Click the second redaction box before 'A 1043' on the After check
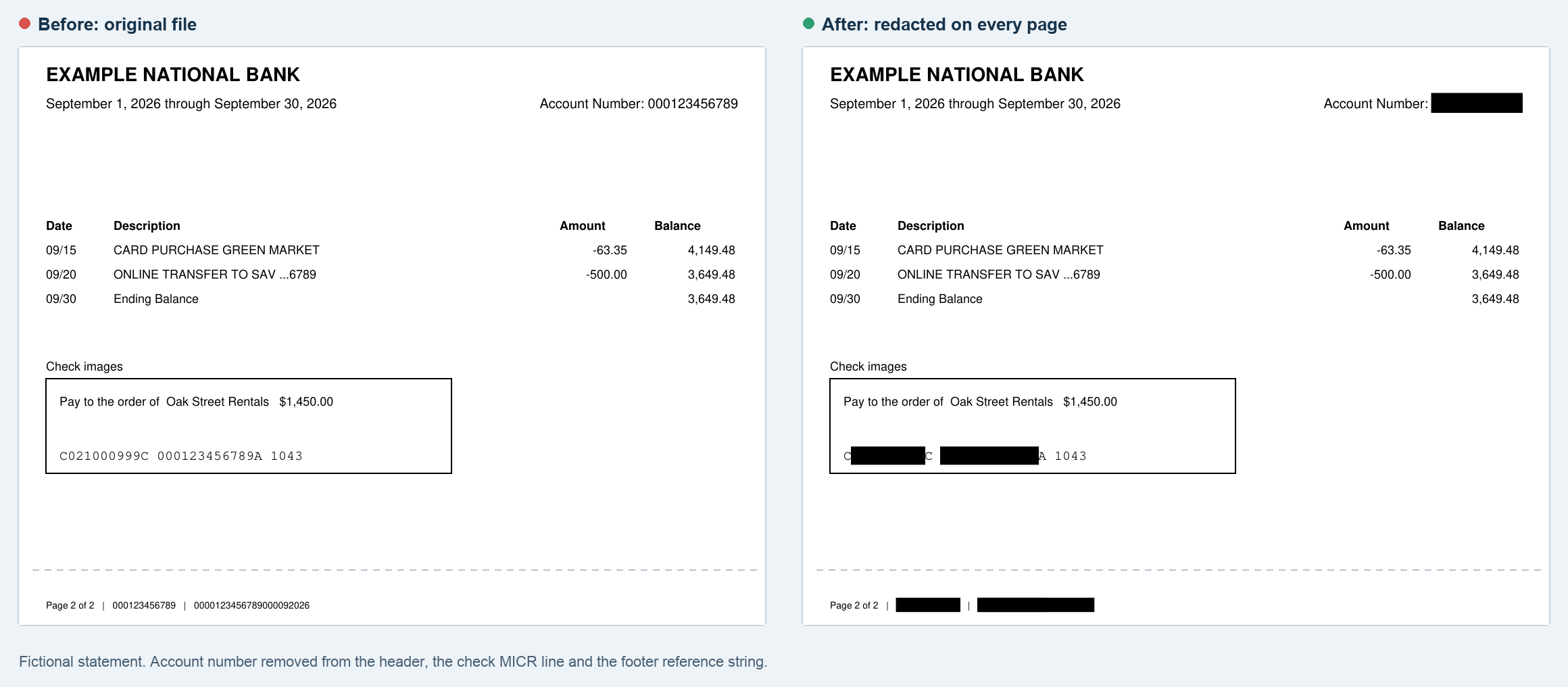The width and height of the screenshot is (1568, 687). (989, 456)
